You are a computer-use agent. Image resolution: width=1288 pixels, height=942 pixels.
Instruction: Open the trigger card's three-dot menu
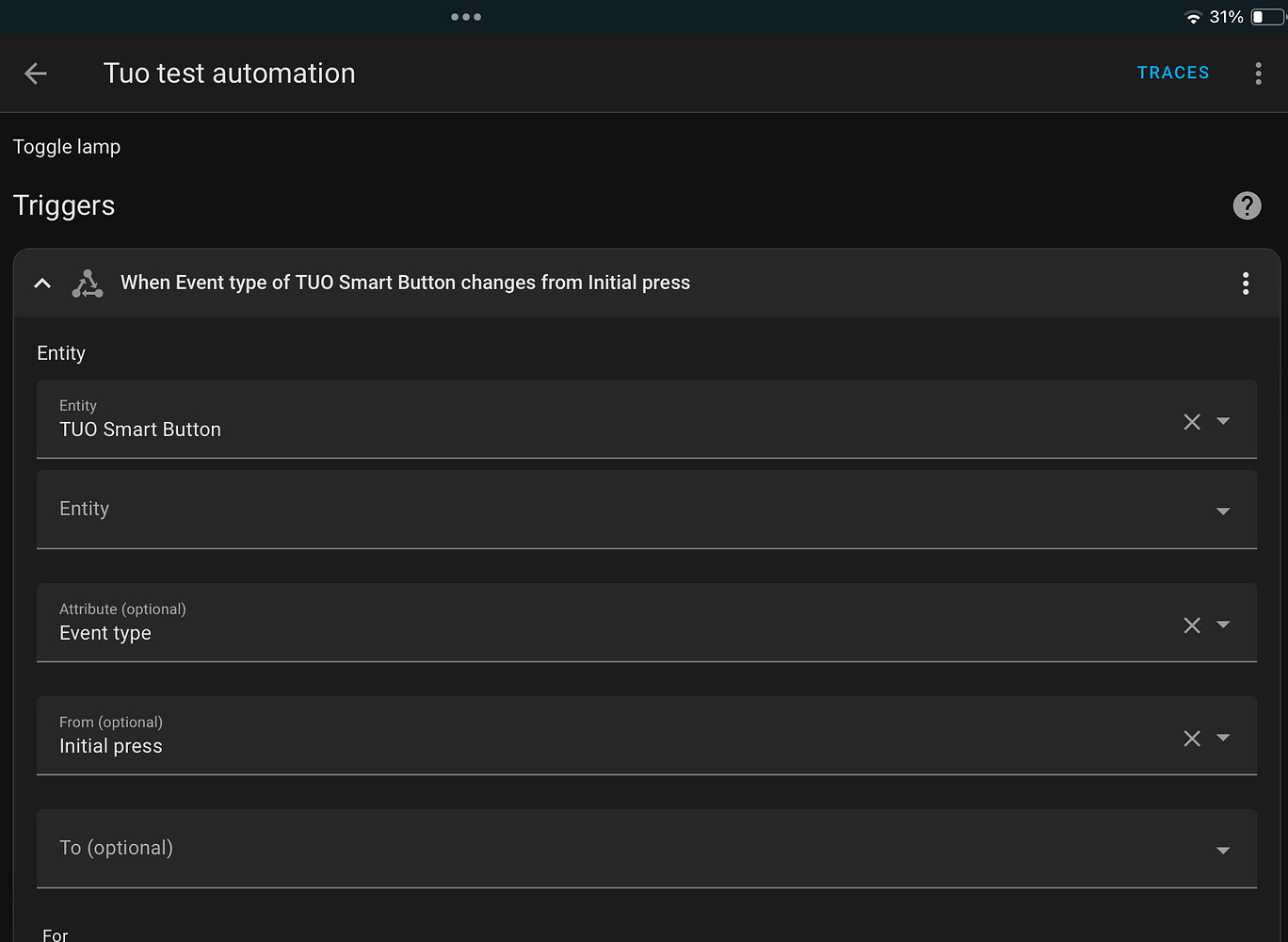(x=1246, y=283)
